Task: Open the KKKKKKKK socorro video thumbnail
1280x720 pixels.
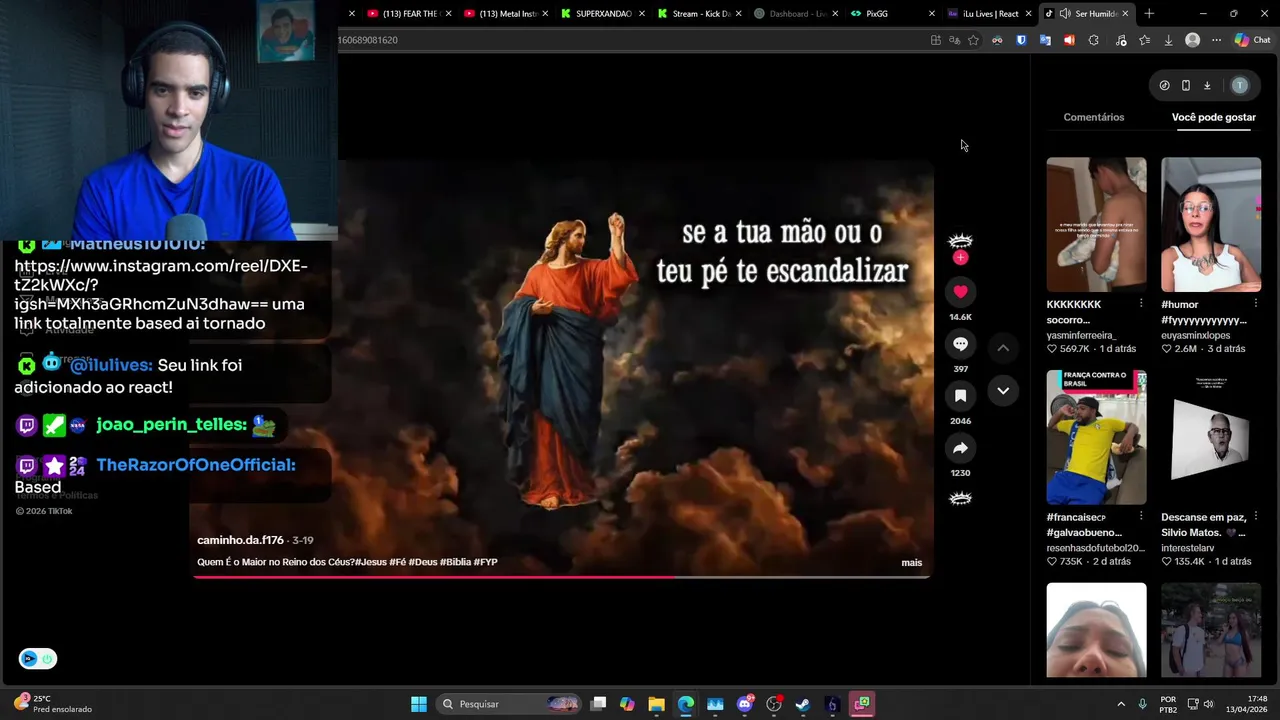Action: click(1096, 224)
